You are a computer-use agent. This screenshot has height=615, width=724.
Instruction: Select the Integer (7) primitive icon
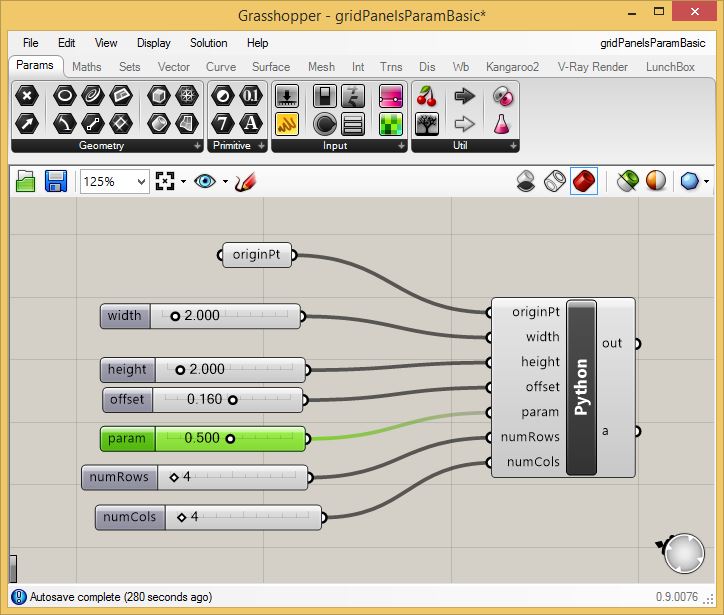click(223, 124)
